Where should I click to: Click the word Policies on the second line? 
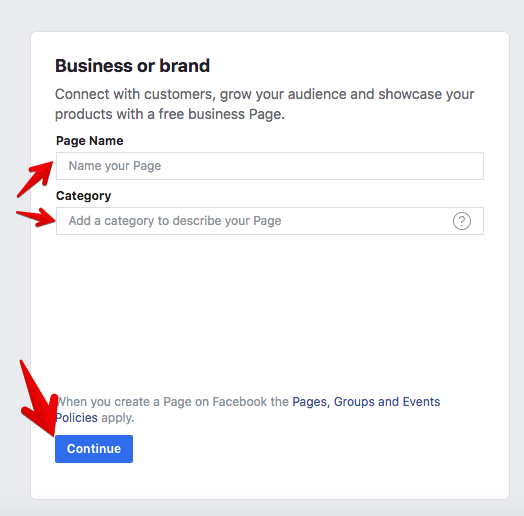click(x=77, y=418)
